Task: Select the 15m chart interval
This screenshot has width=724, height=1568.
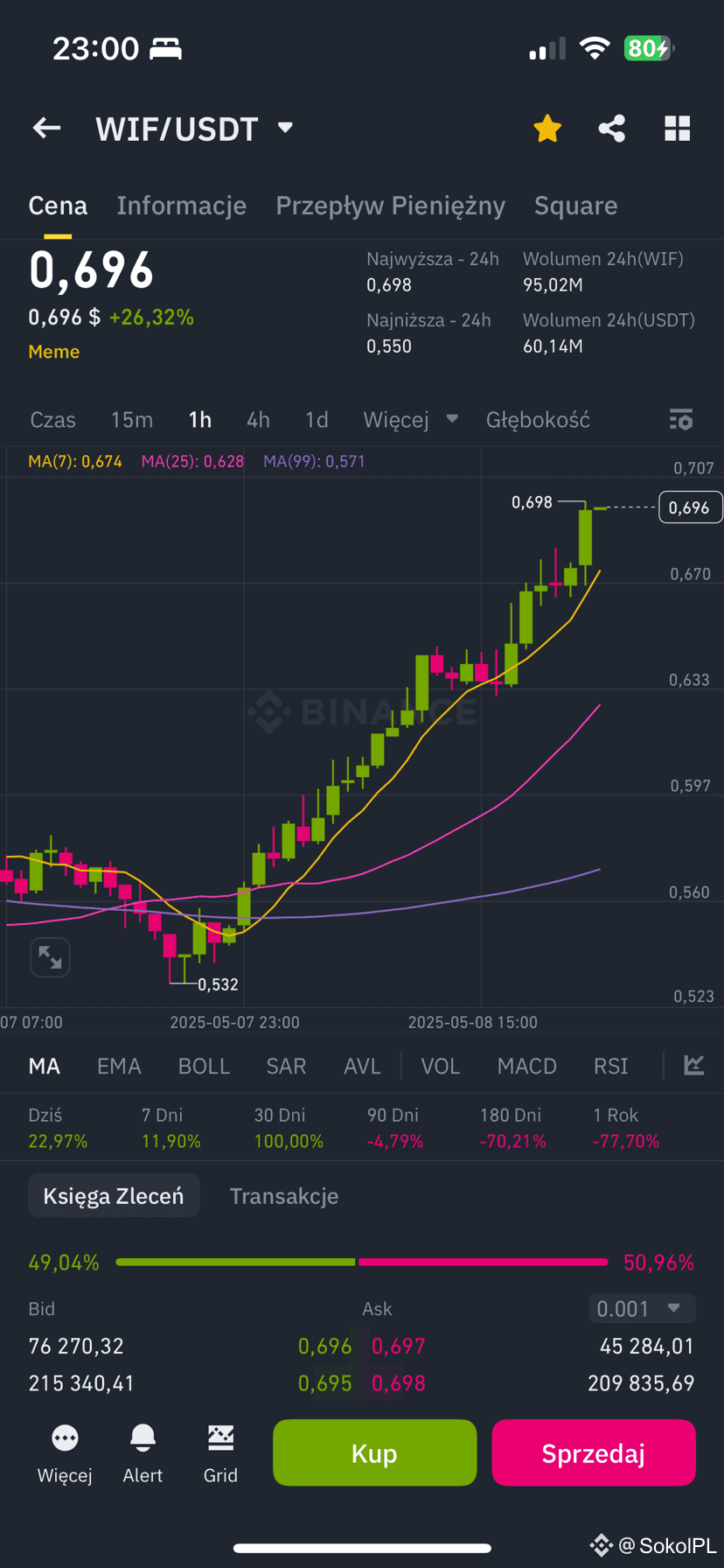Action: pos(132,420)
